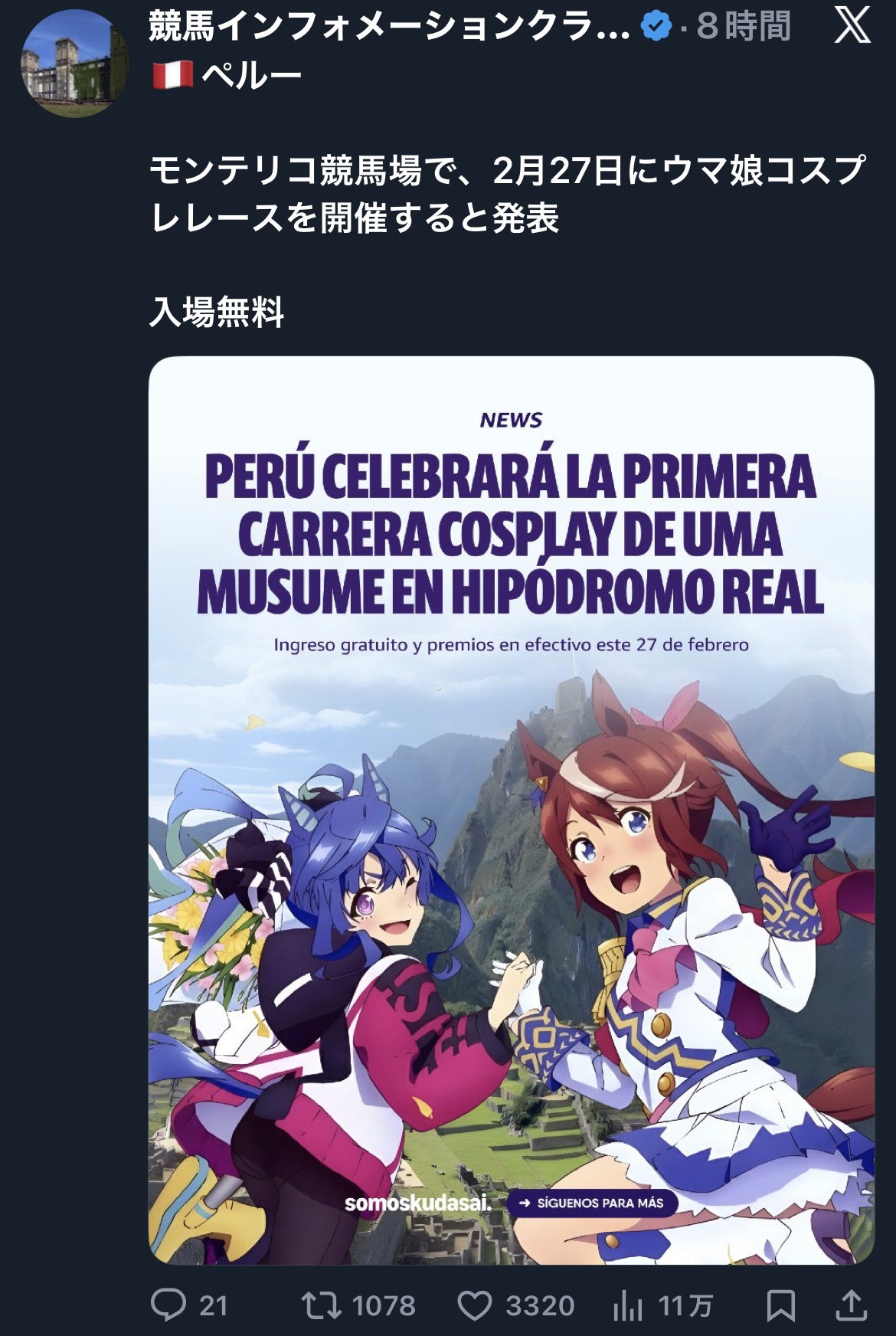Viewport: 896px width, 1336px height.
Task: Click the reply count 21
Action: [214, 1306]
